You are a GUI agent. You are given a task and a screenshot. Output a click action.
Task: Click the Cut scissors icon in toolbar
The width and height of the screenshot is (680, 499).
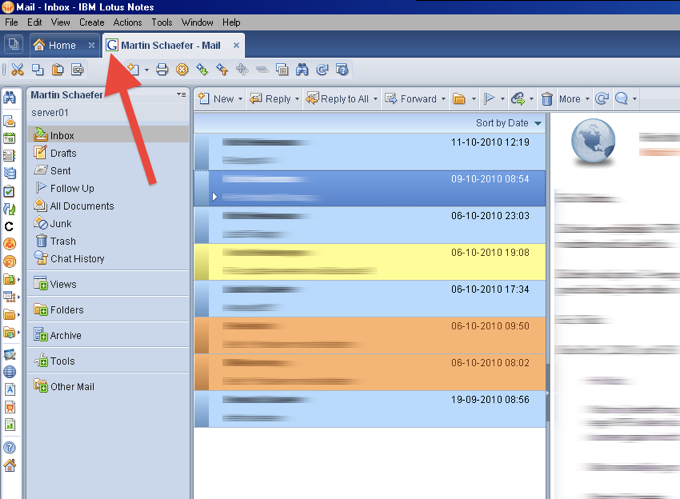[17, 70]
